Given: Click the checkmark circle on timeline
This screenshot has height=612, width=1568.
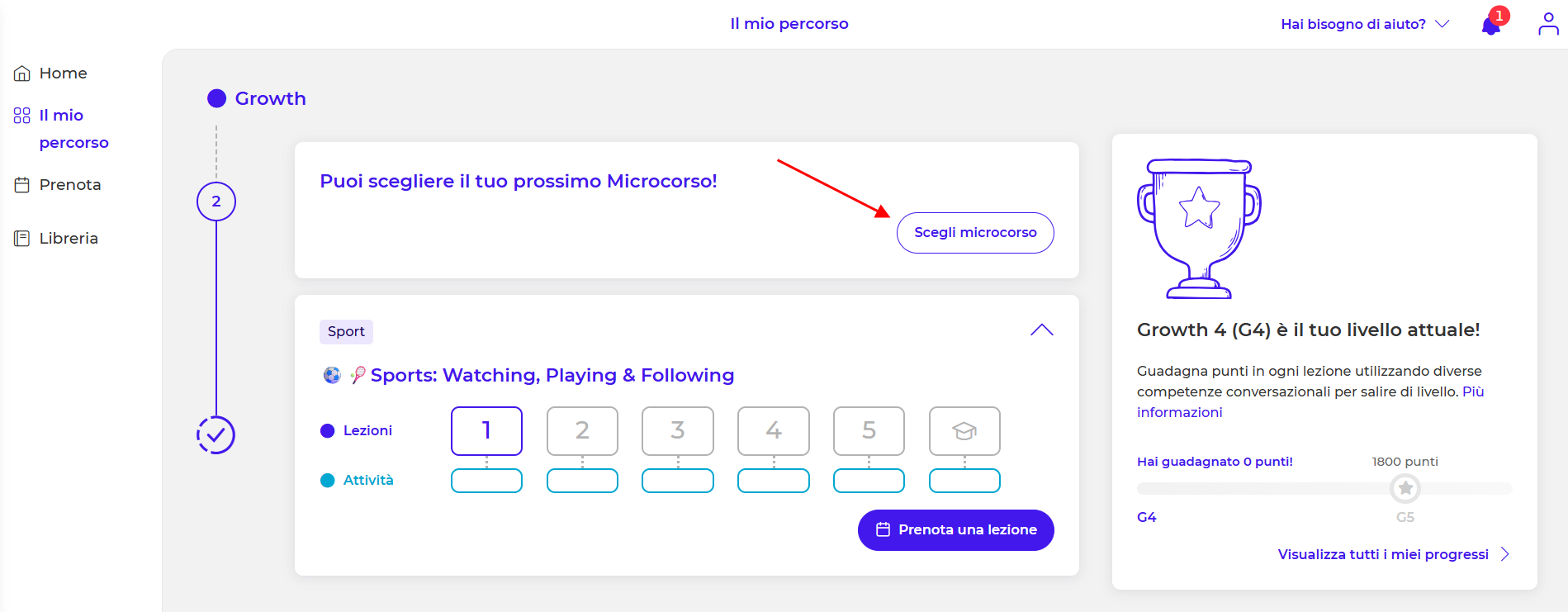Looking at the screenshot, I should coord(216,435).
